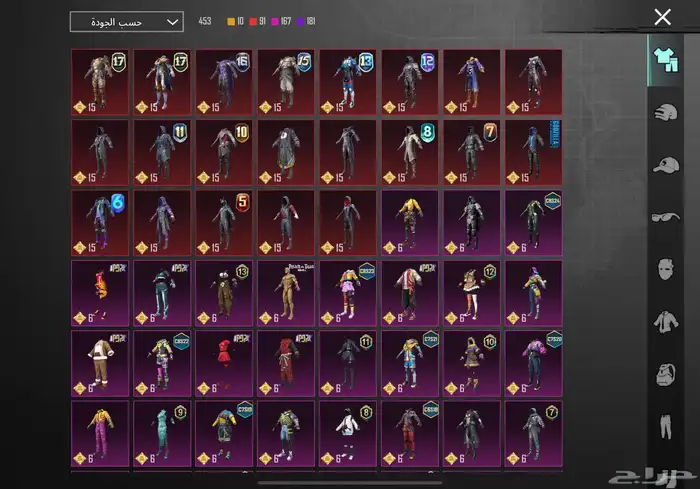Close the inventory with the X button

point(662,17)
